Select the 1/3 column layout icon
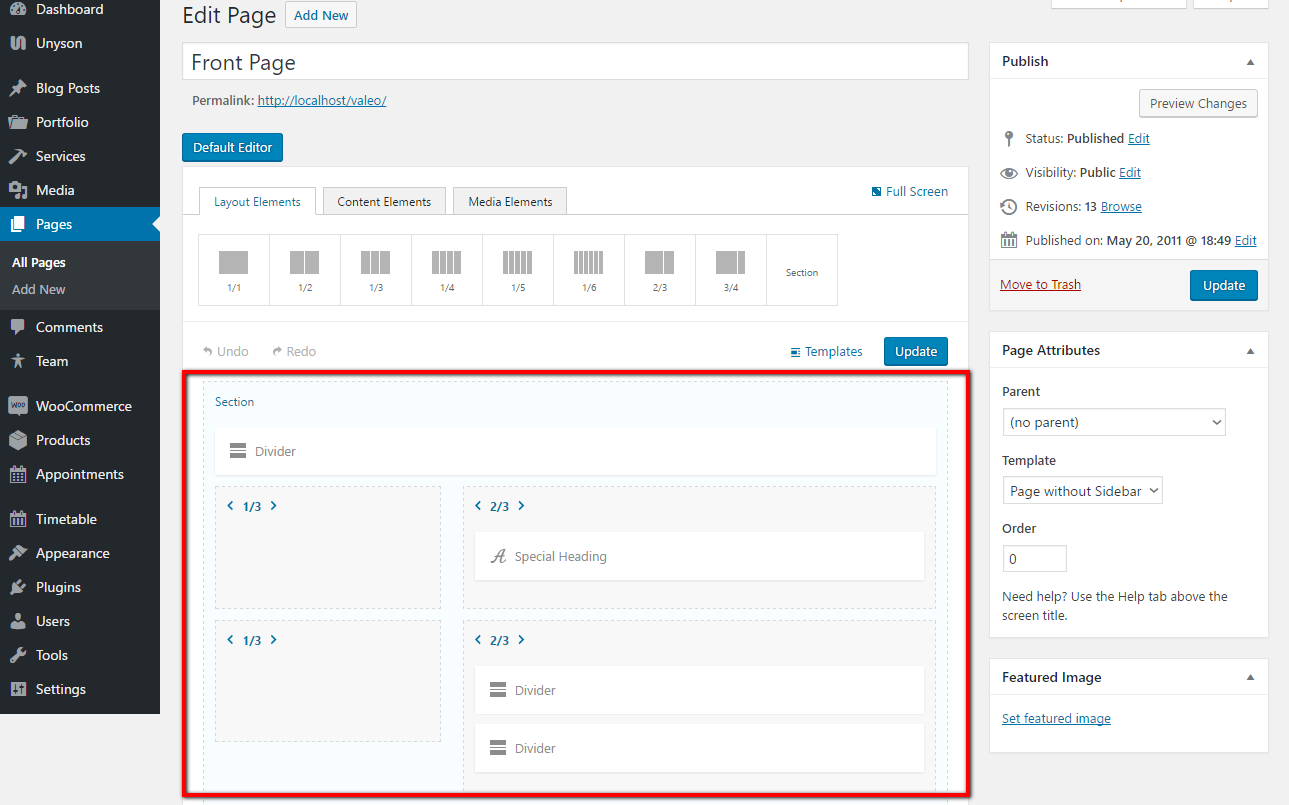 [375, 264]
